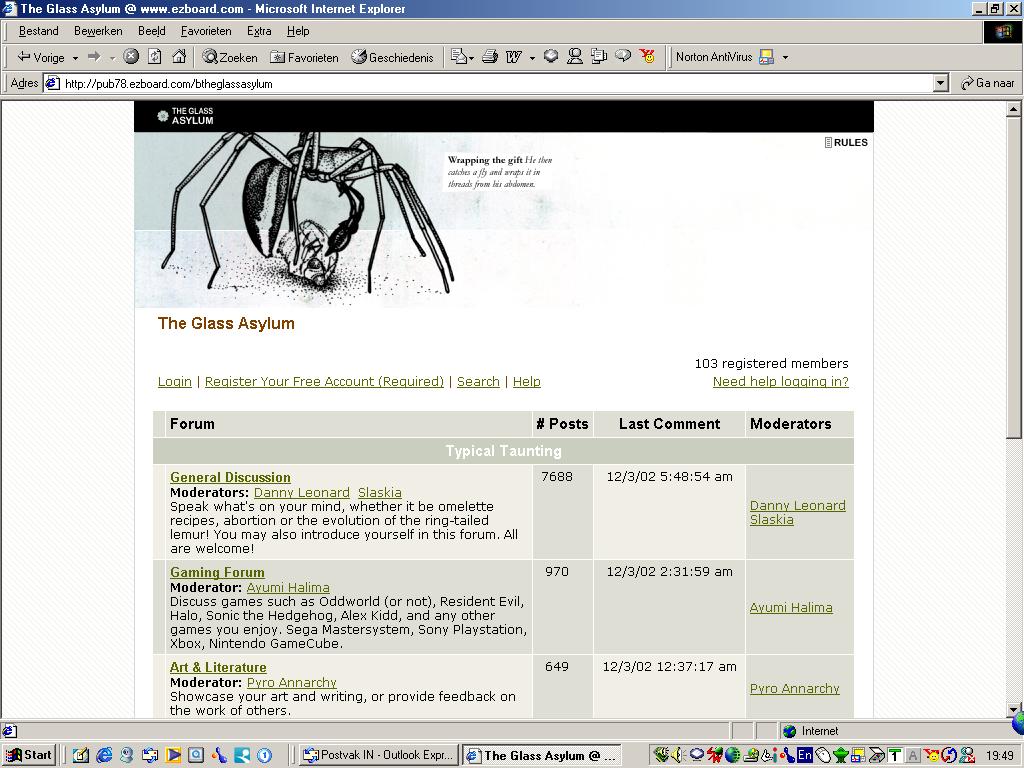Click the Login link
The image size is (1024, 768).
[174, 381]
